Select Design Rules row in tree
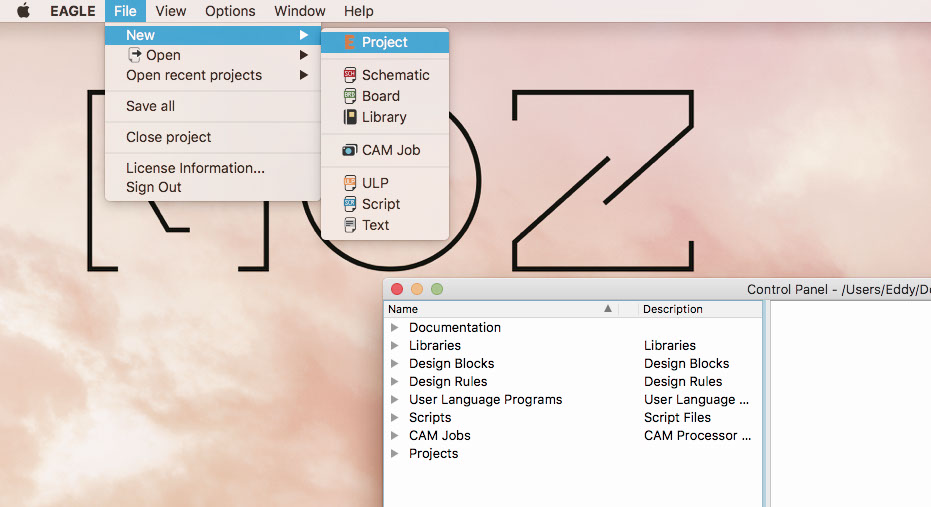Viewport: 931px width, 507px height. [x=573, y=381]
